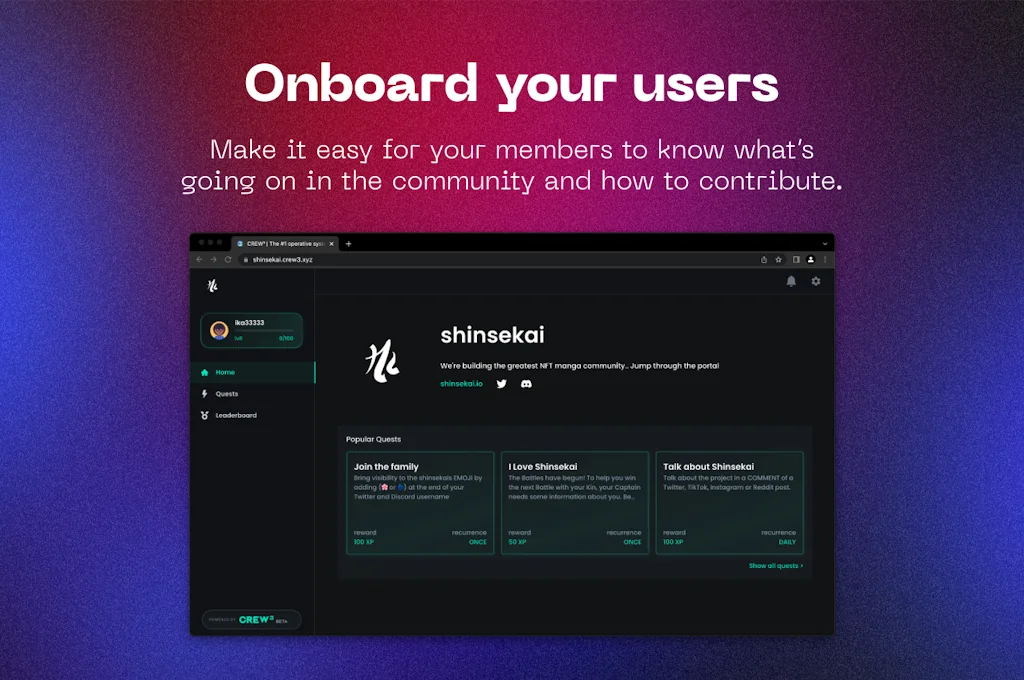This screenshot has width=1024, height=680.
Task: Follow the shinsekai.io link
Action: 461,384
